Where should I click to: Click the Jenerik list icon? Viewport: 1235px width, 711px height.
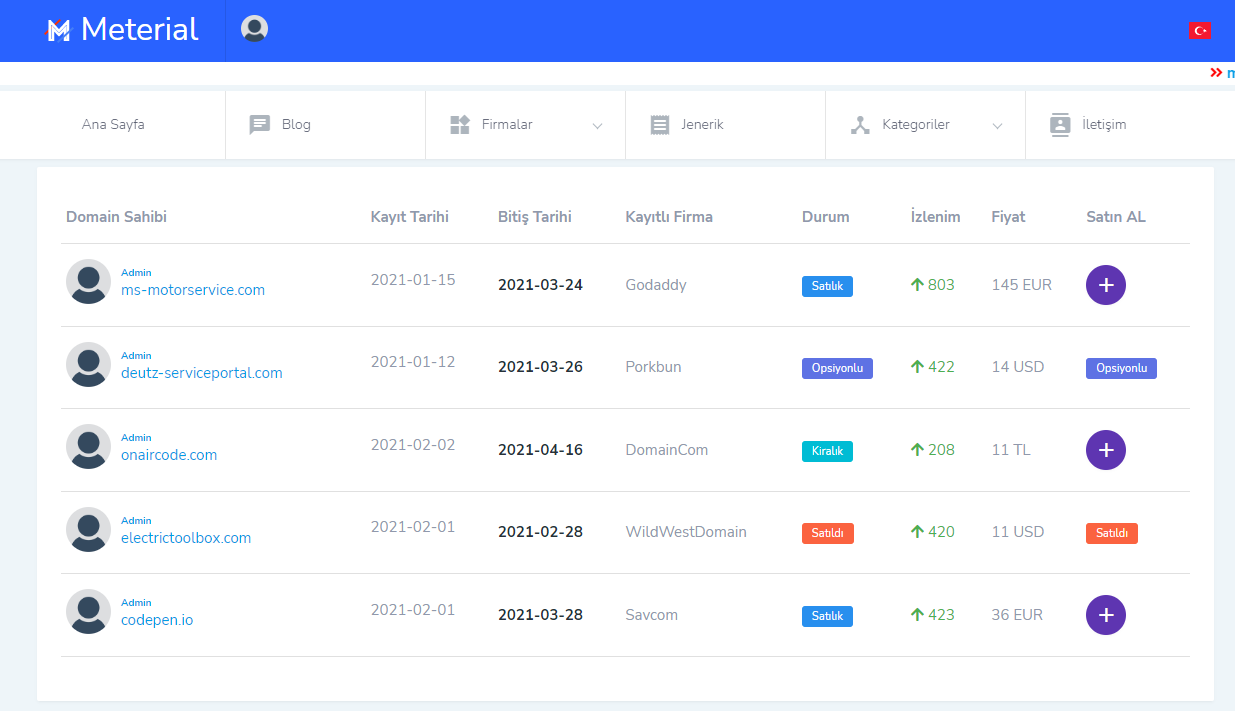coord(660,125)
